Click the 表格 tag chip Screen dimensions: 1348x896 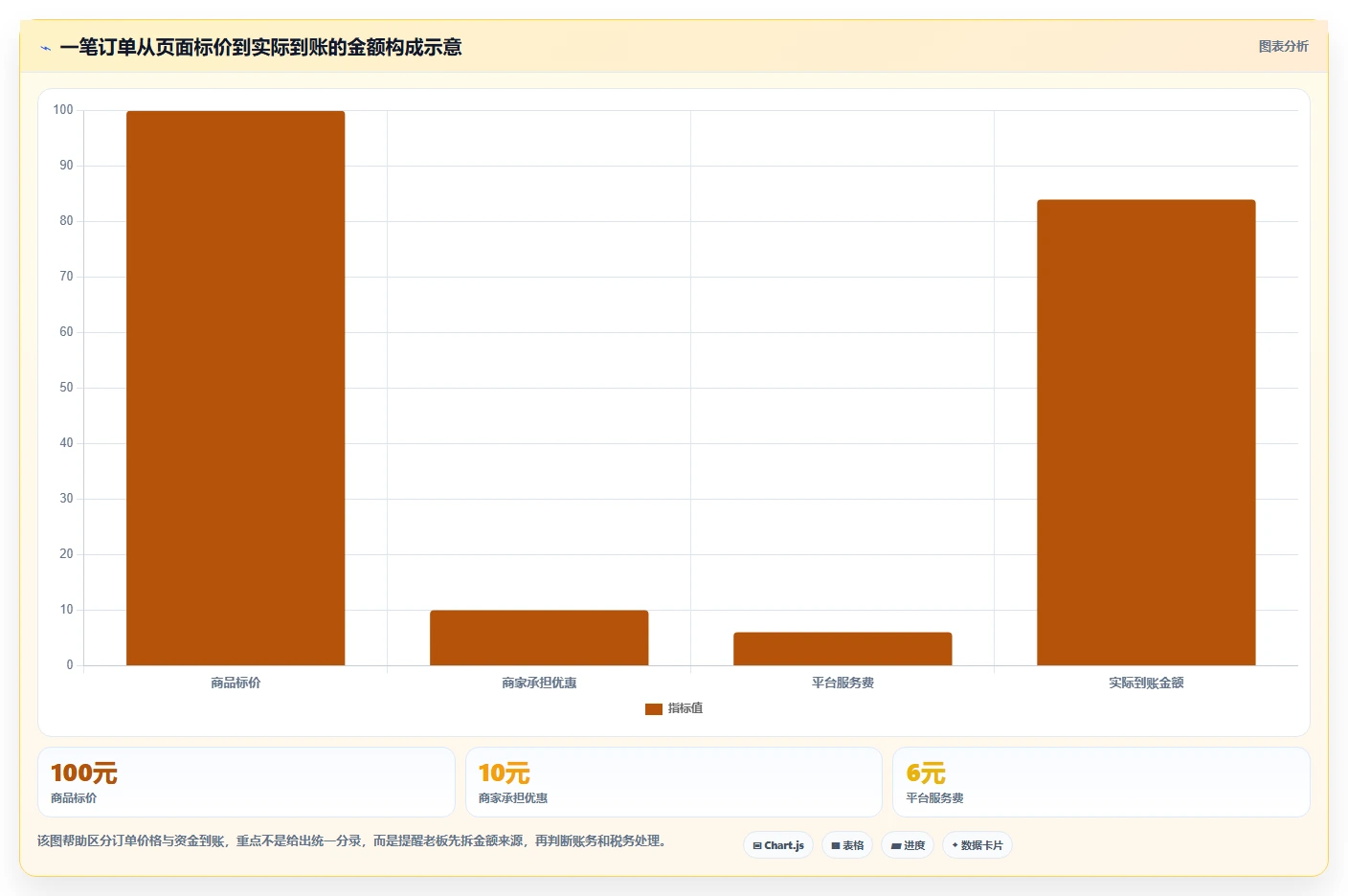(x=847, y=845)
